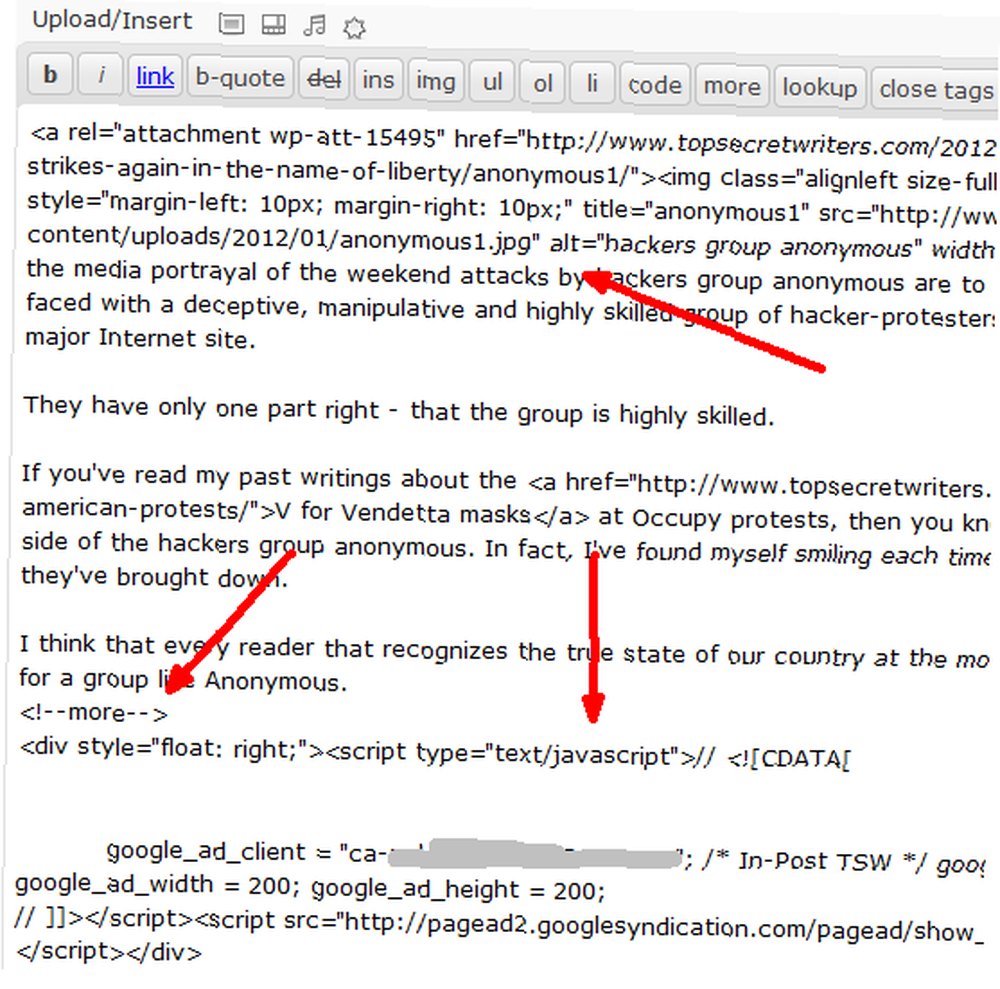Click the Add Video upload icon
The height and width of the screenshot is (989, 1000).
(x=274, y=25)
